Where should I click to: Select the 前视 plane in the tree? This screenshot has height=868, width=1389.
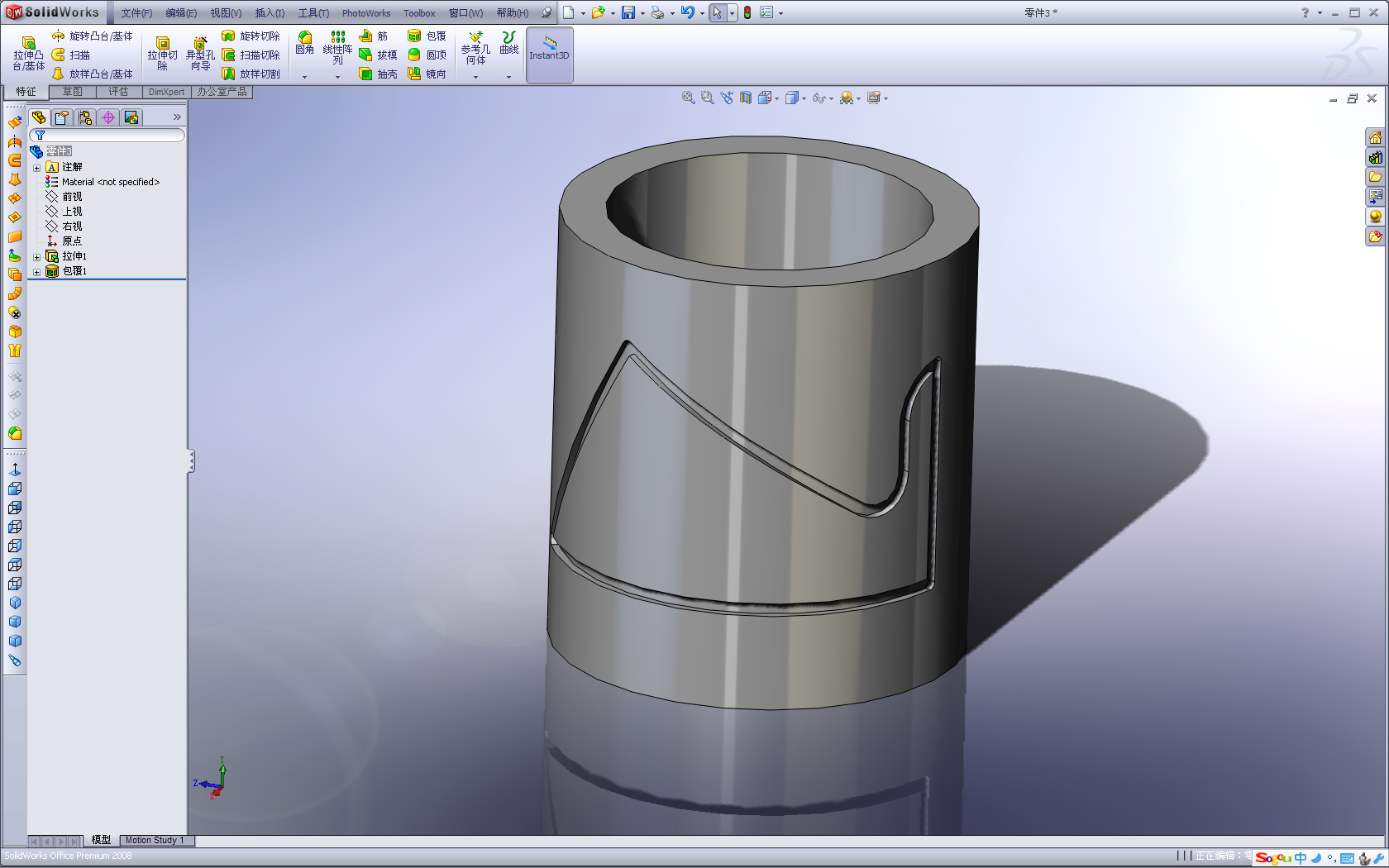point(72,197)
